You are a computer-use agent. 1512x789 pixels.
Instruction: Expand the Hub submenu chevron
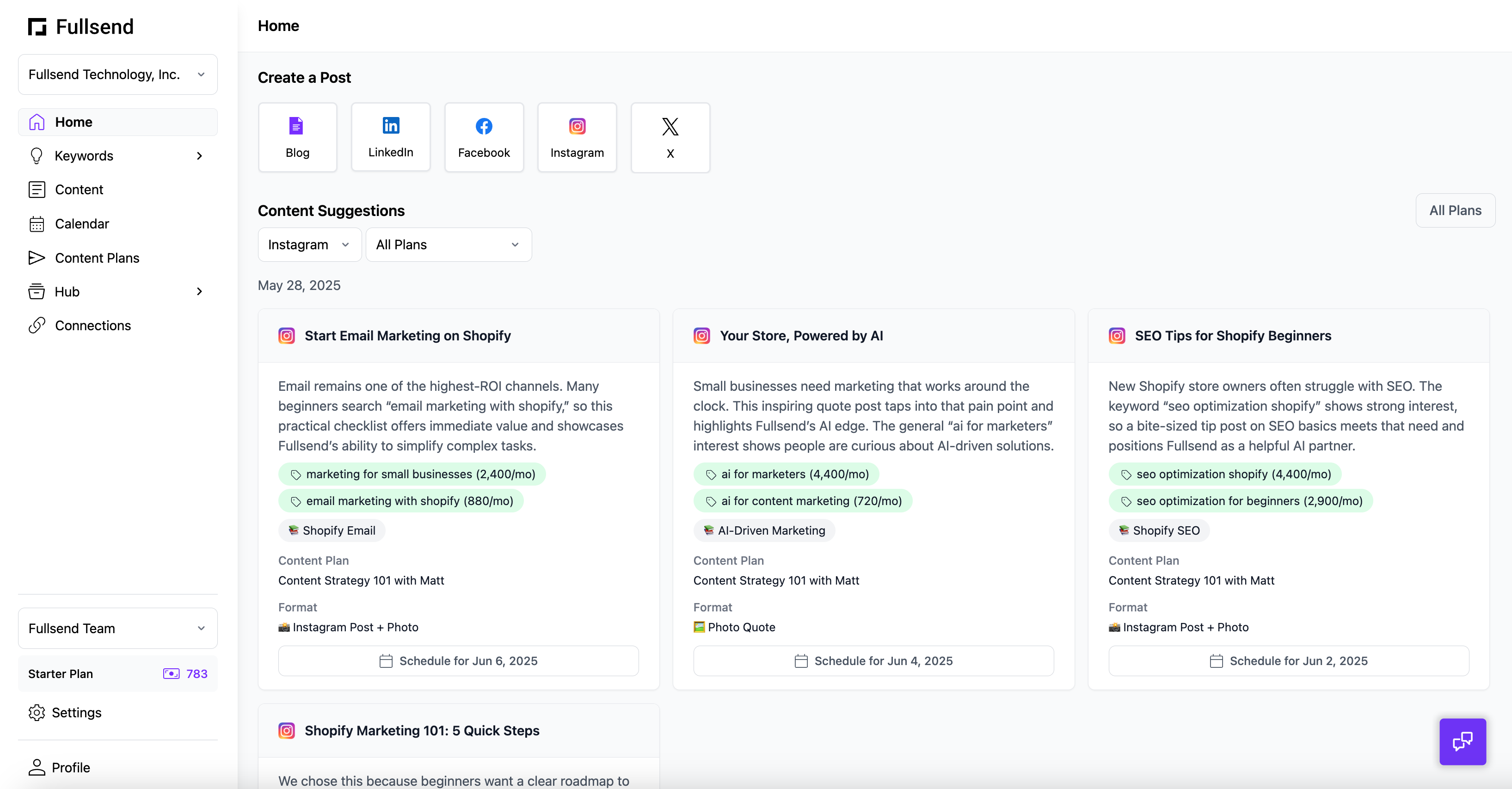click(200, 292)
